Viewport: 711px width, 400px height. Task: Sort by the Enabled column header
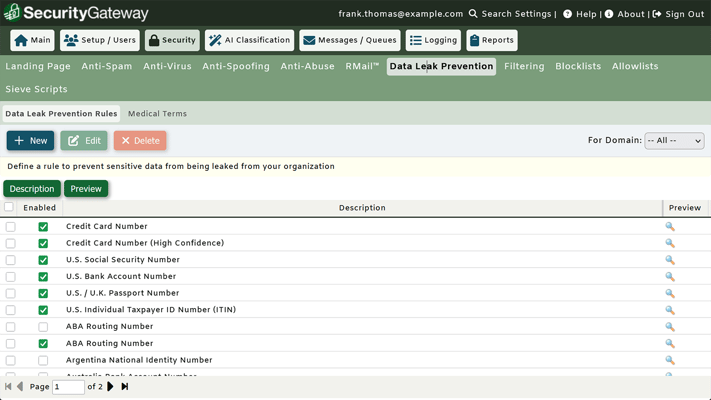(39, 208)
